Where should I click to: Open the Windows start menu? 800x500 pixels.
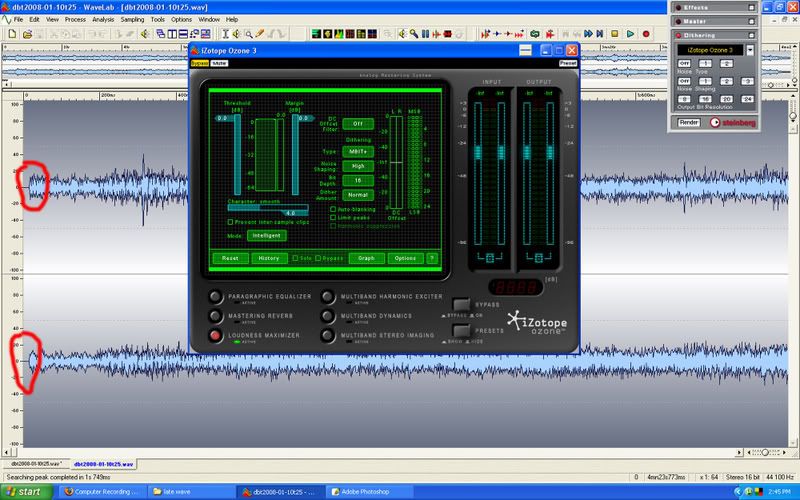(x=26, y=492)
